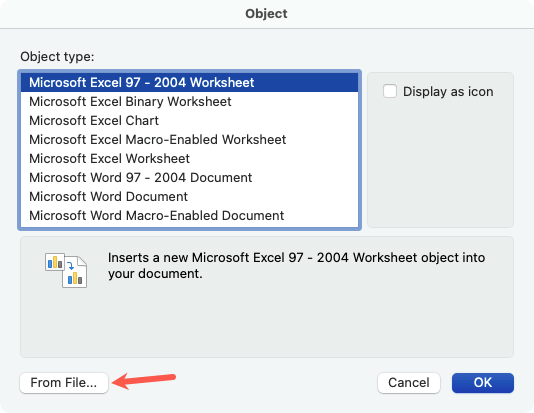Pick Microsoft Word Macro-Enabled Document
The width and height of the screenshot is (534, 413).
click(x=189, y=216)
